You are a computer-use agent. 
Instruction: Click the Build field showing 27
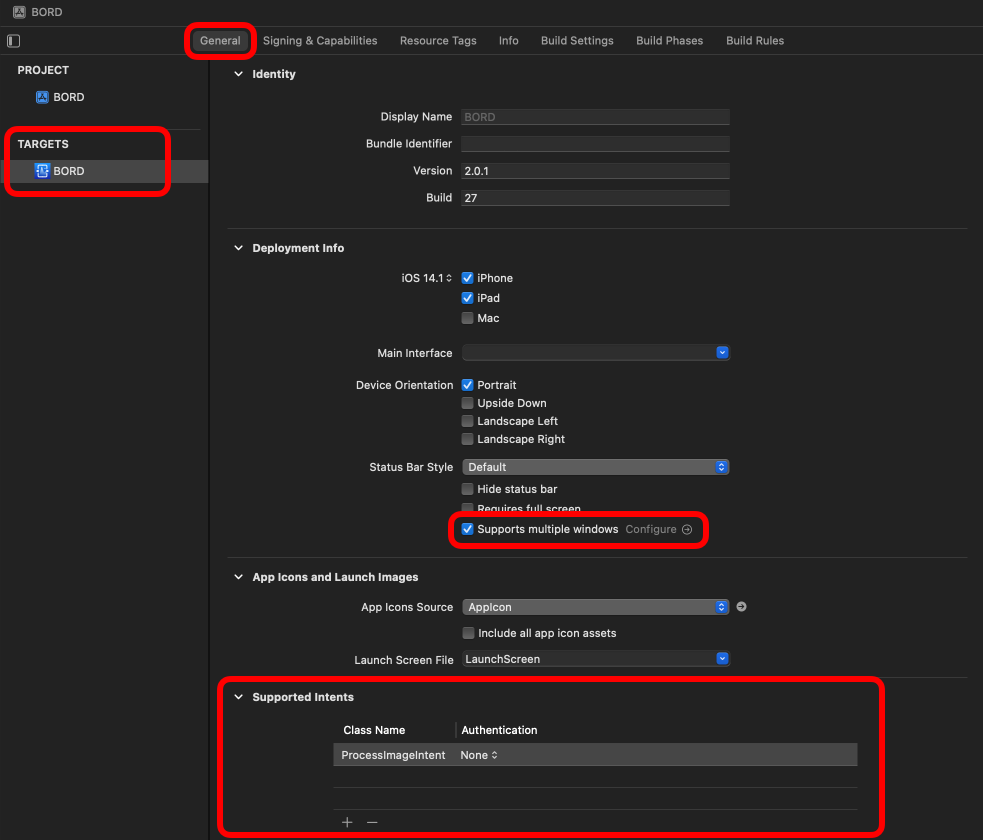tap(596, 198)
